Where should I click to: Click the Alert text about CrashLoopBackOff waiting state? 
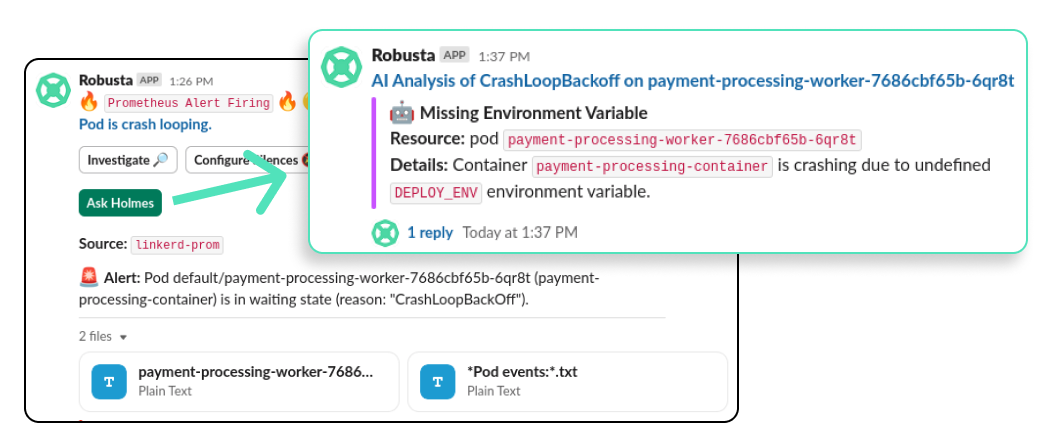click(x=338, y=288)
